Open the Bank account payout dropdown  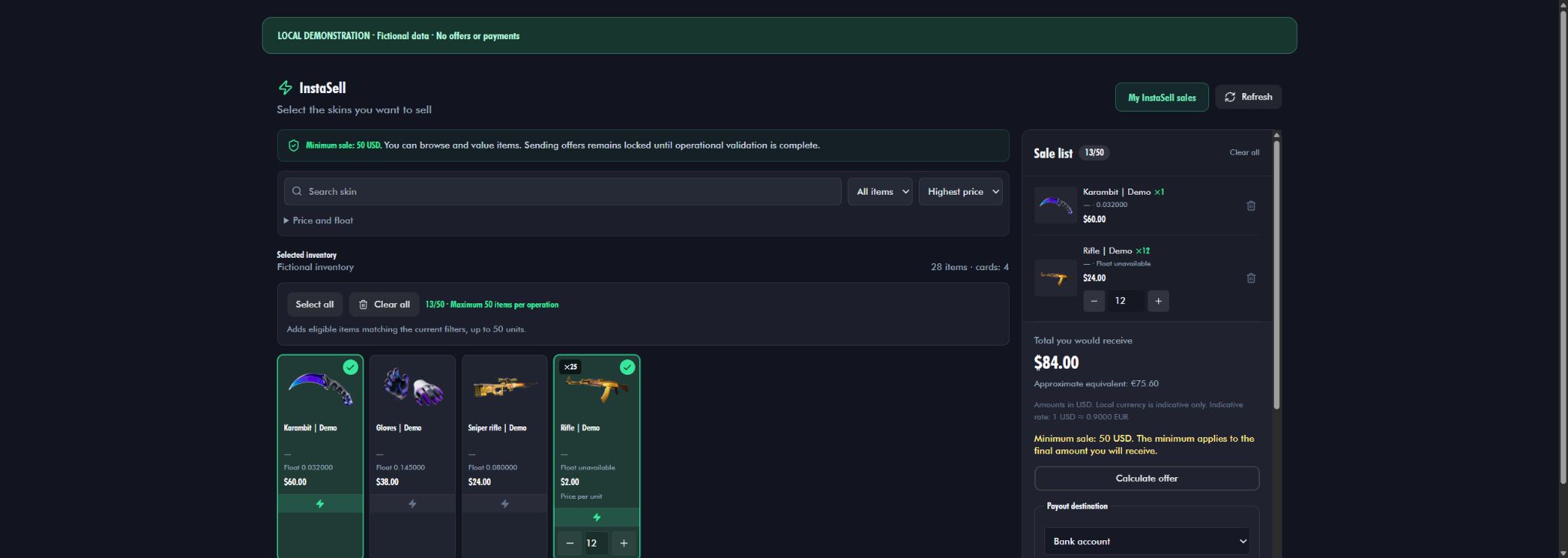pos(1147,542)
